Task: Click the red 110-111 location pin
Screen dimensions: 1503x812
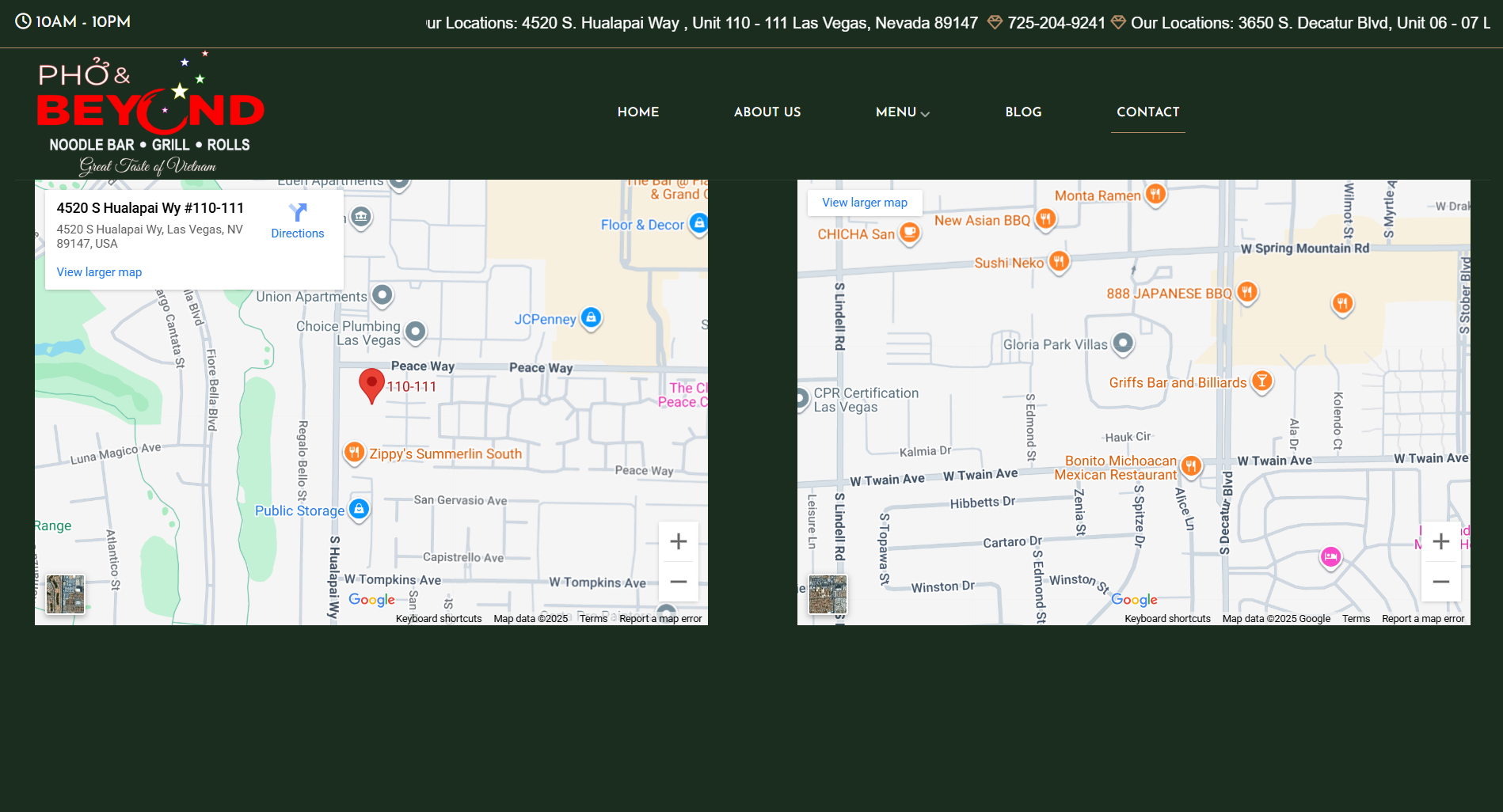Action: [x=371, y=385]
